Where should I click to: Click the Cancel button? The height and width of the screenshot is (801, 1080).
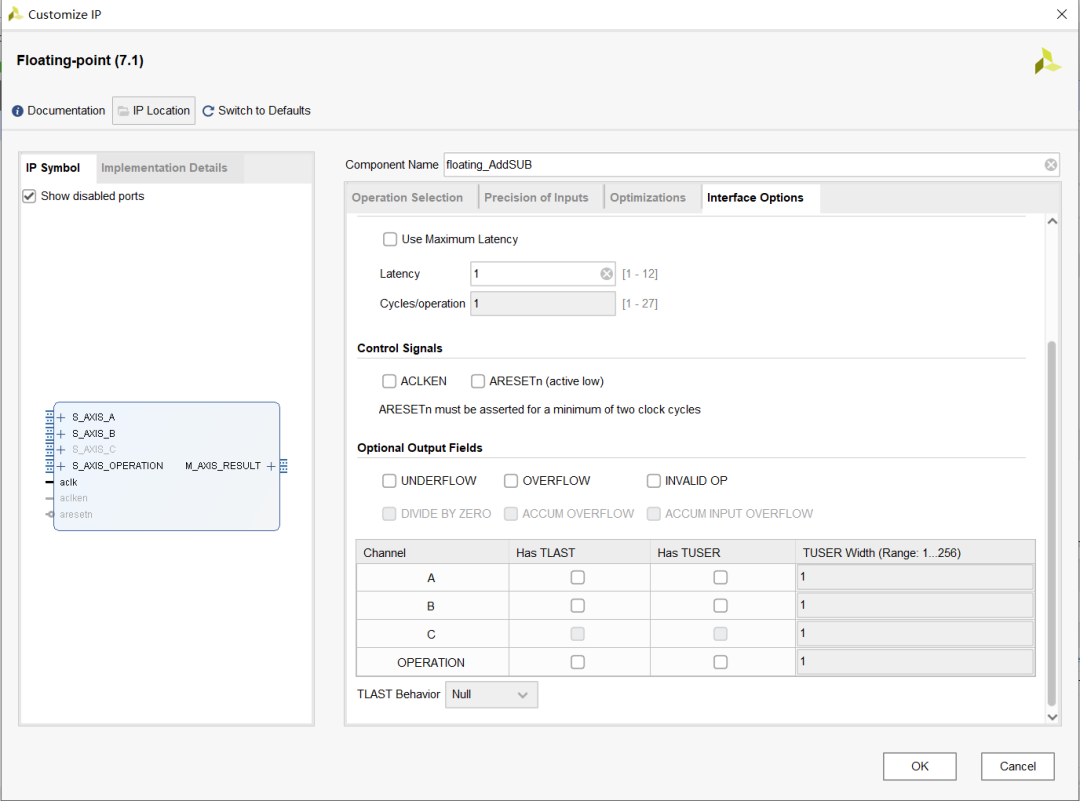1017,766
